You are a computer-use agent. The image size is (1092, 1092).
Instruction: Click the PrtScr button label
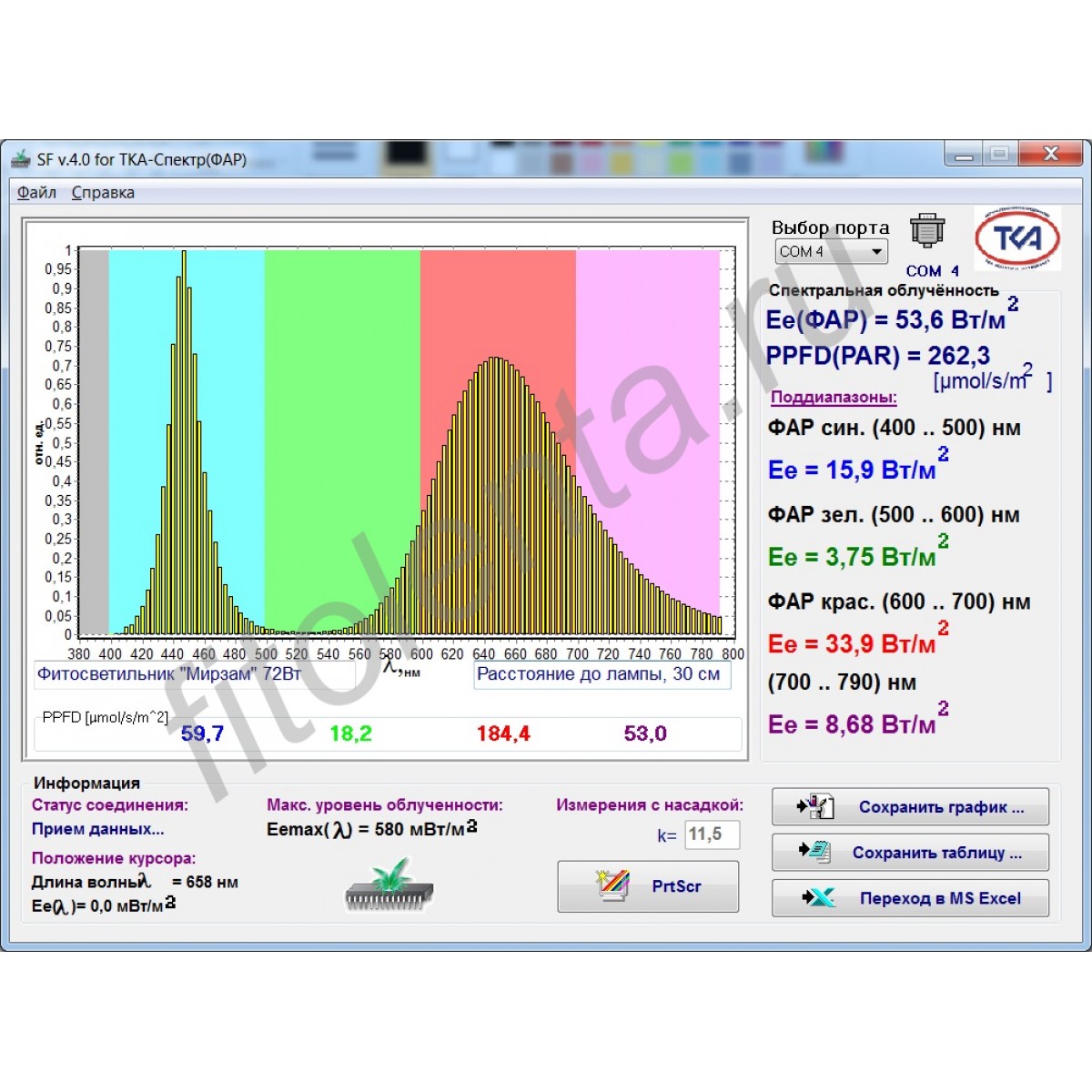coord(676,886)
